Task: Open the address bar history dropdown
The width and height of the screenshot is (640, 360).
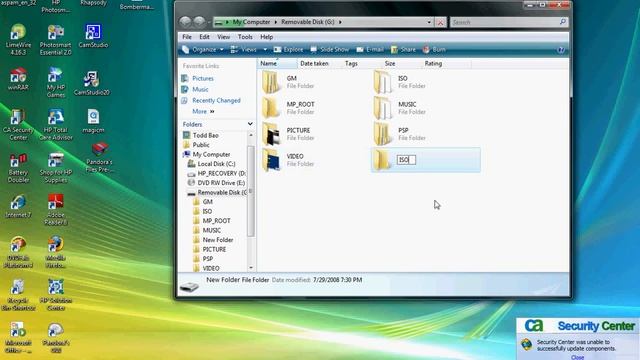Action: (x=429, y=22)
